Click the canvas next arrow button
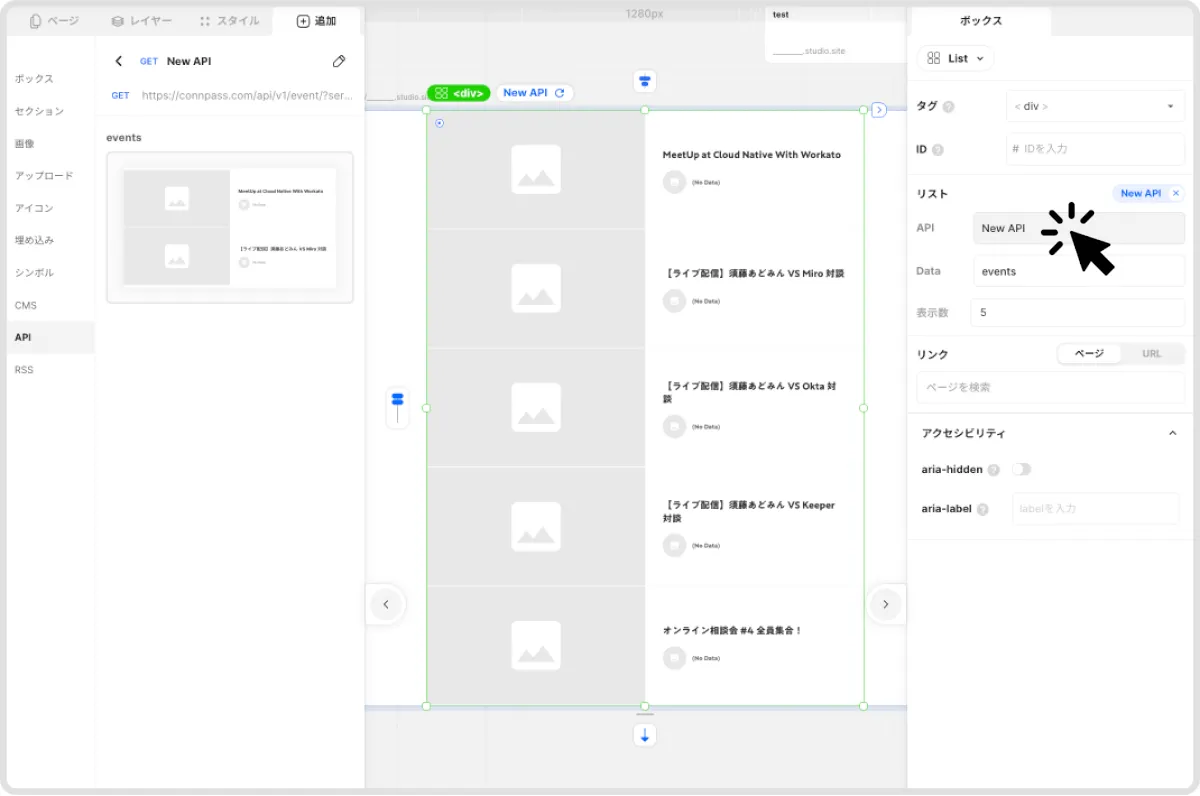The width and height of the screenshot is (1200, 796). pyautogui.click(x=885, y=604)
